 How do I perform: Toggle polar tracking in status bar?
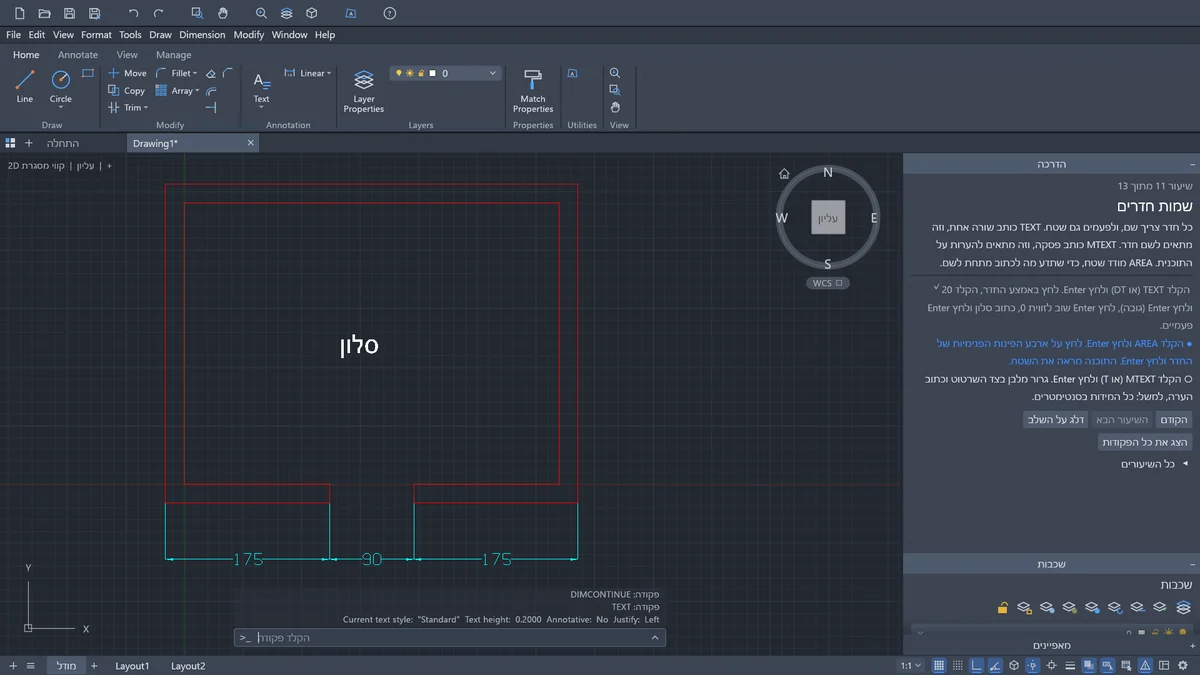(995, 665)
